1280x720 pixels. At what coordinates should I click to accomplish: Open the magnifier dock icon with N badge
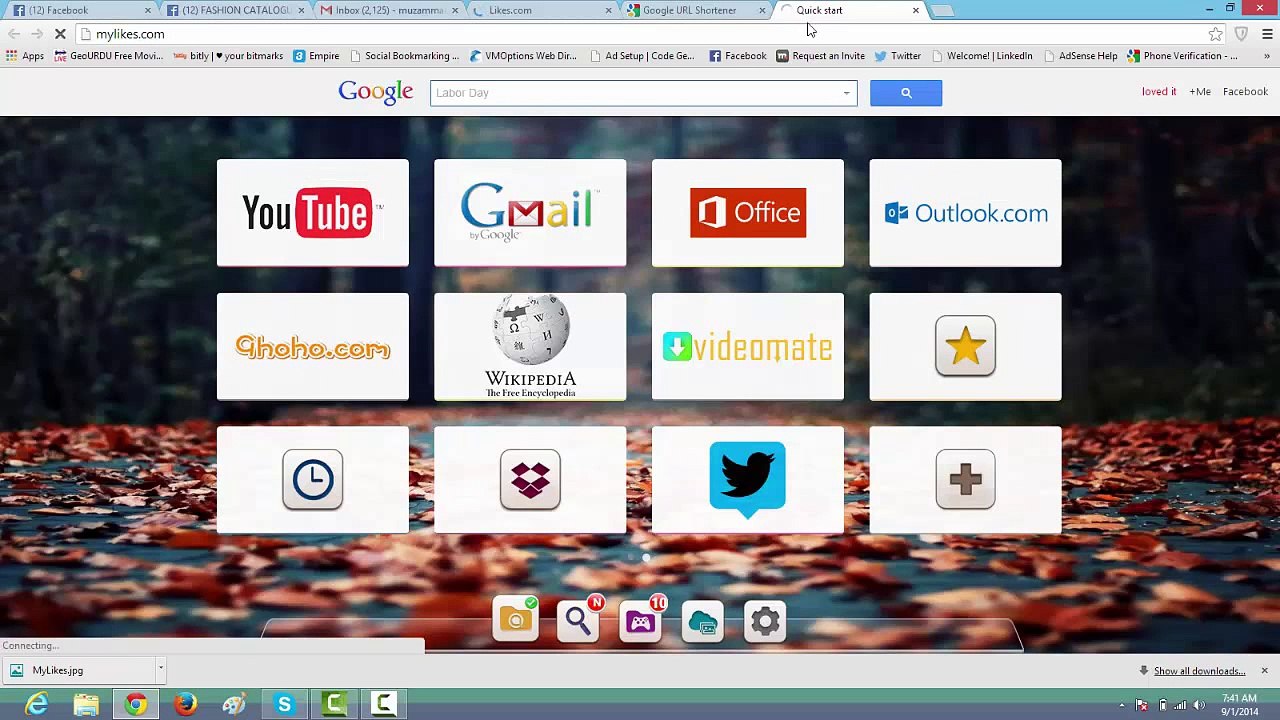click(x=578, y=621)
